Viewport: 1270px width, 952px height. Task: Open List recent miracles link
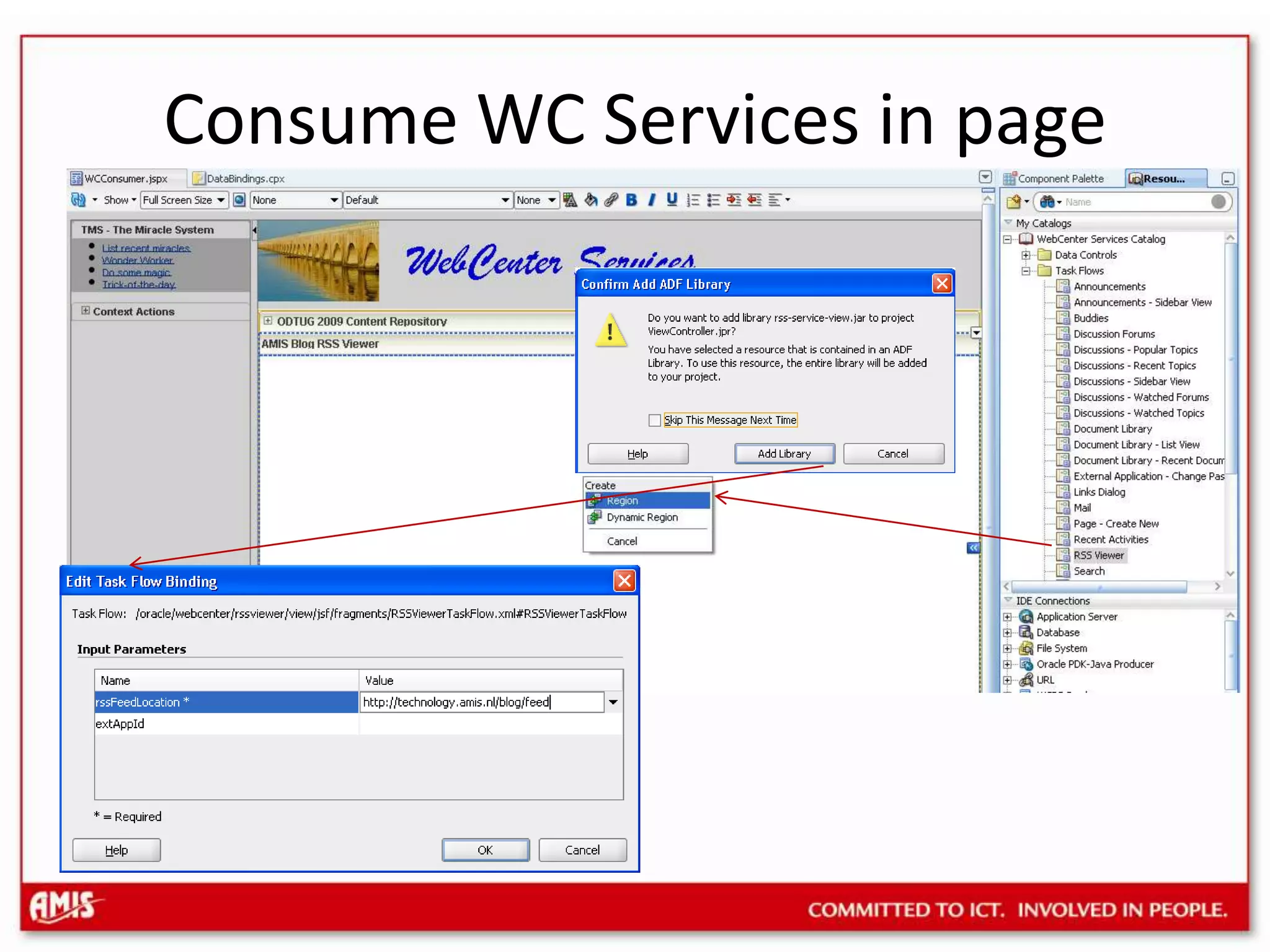(x=146, y=248)
